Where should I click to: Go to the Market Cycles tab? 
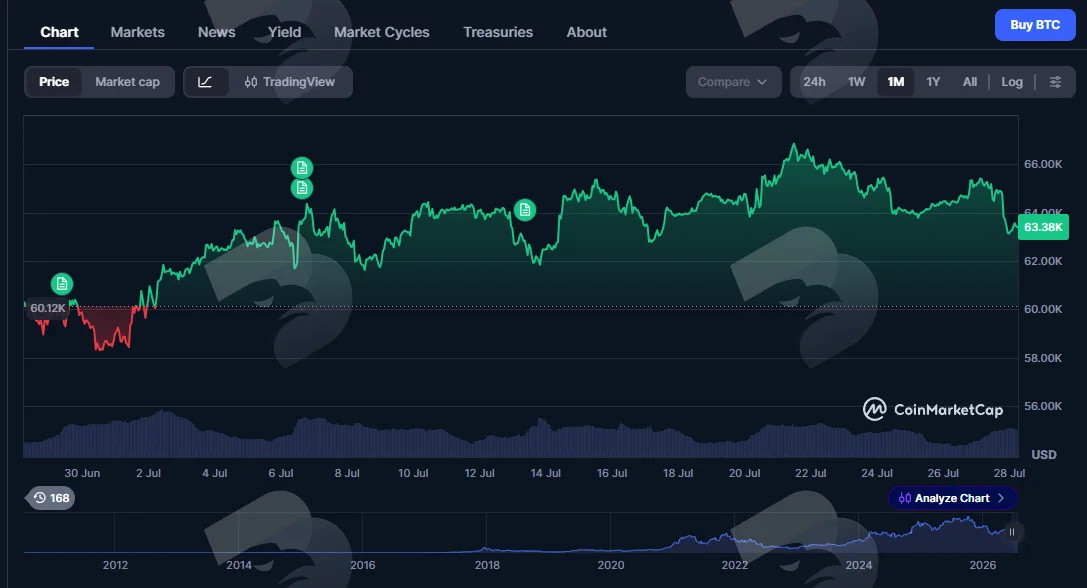tap(381, 32)
